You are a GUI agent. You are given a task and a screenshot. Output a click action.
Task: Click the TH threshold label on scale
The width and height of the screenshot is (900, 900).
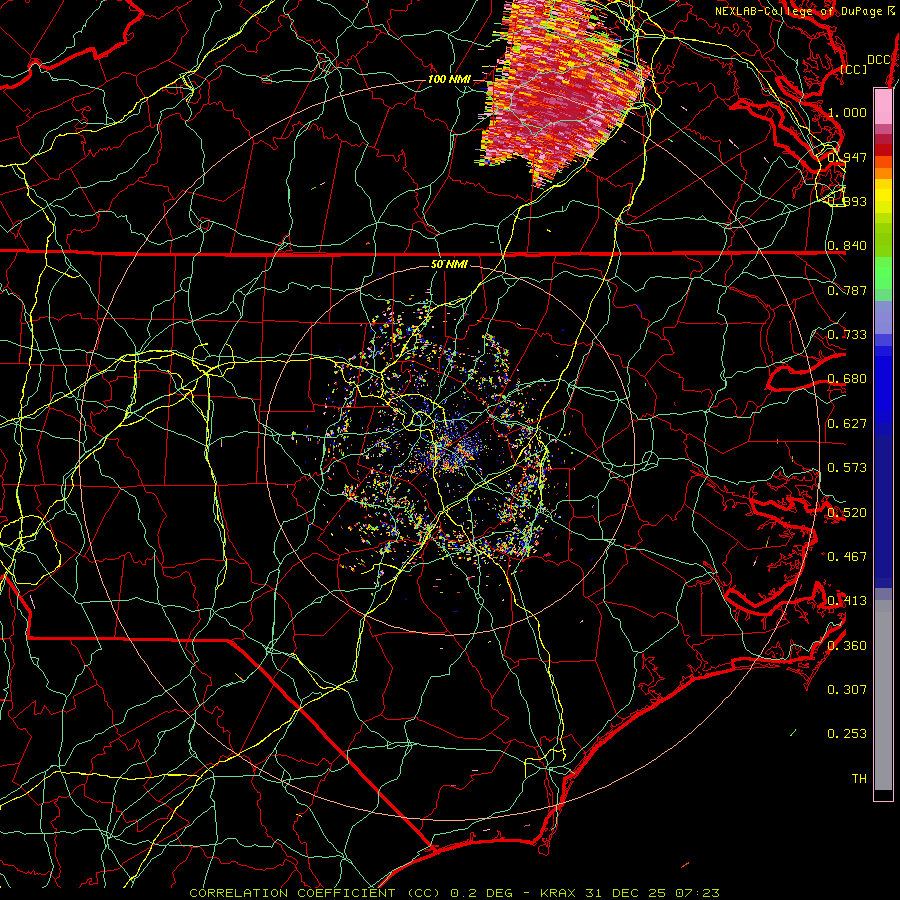point(859,778)
